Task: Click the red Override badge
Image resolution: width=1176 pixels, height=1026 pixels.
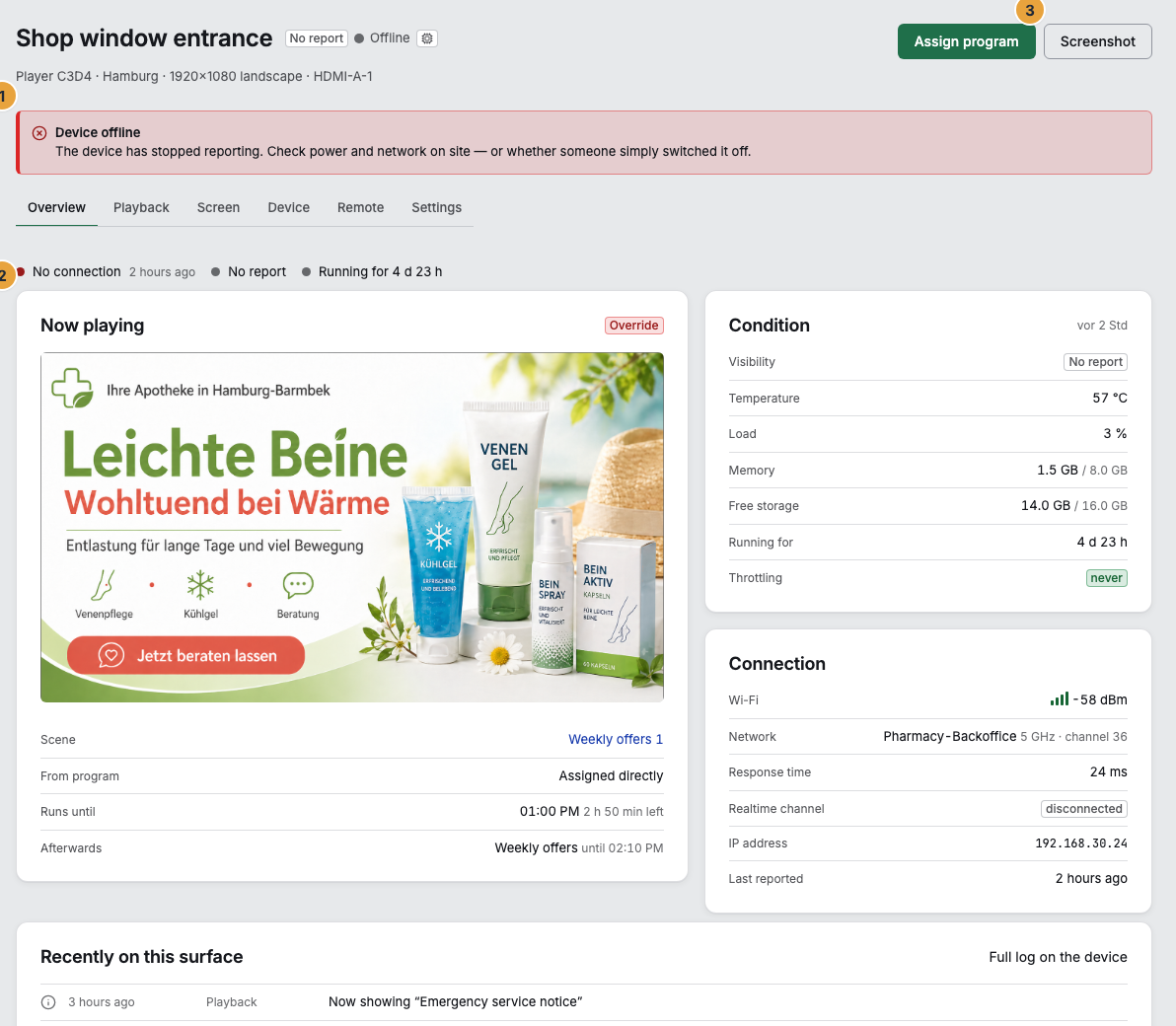Action: click(633, 326)
